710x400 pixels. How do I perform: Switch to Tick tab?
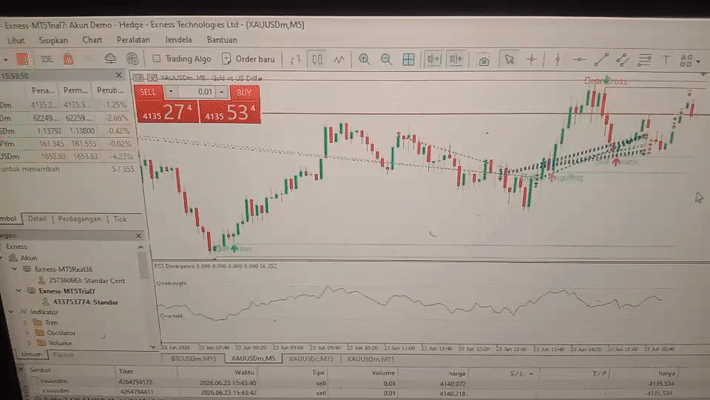click(x=120, y=219)
